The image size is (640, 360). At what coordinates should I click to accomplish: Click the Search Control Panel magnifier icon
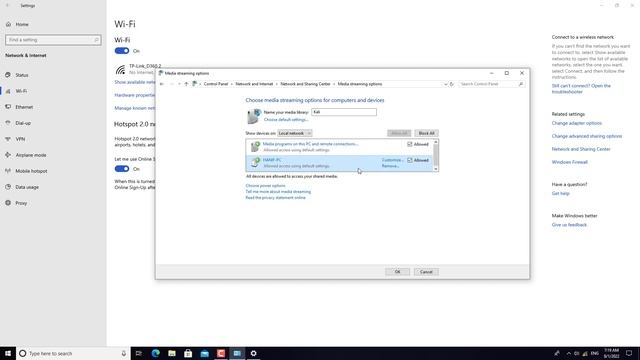(x=521, y=84)
